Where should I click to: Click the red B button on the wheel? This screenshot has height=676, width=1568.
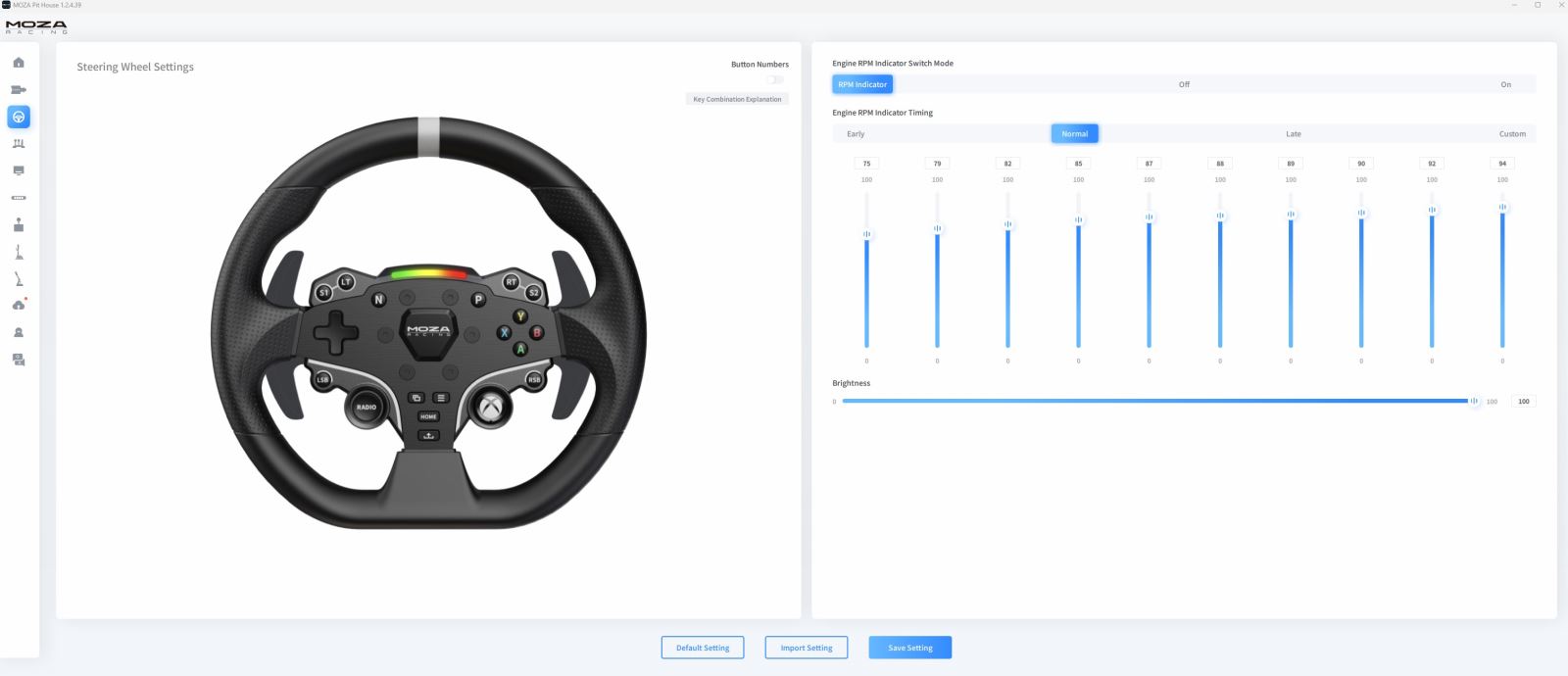[x=536, y=333]
